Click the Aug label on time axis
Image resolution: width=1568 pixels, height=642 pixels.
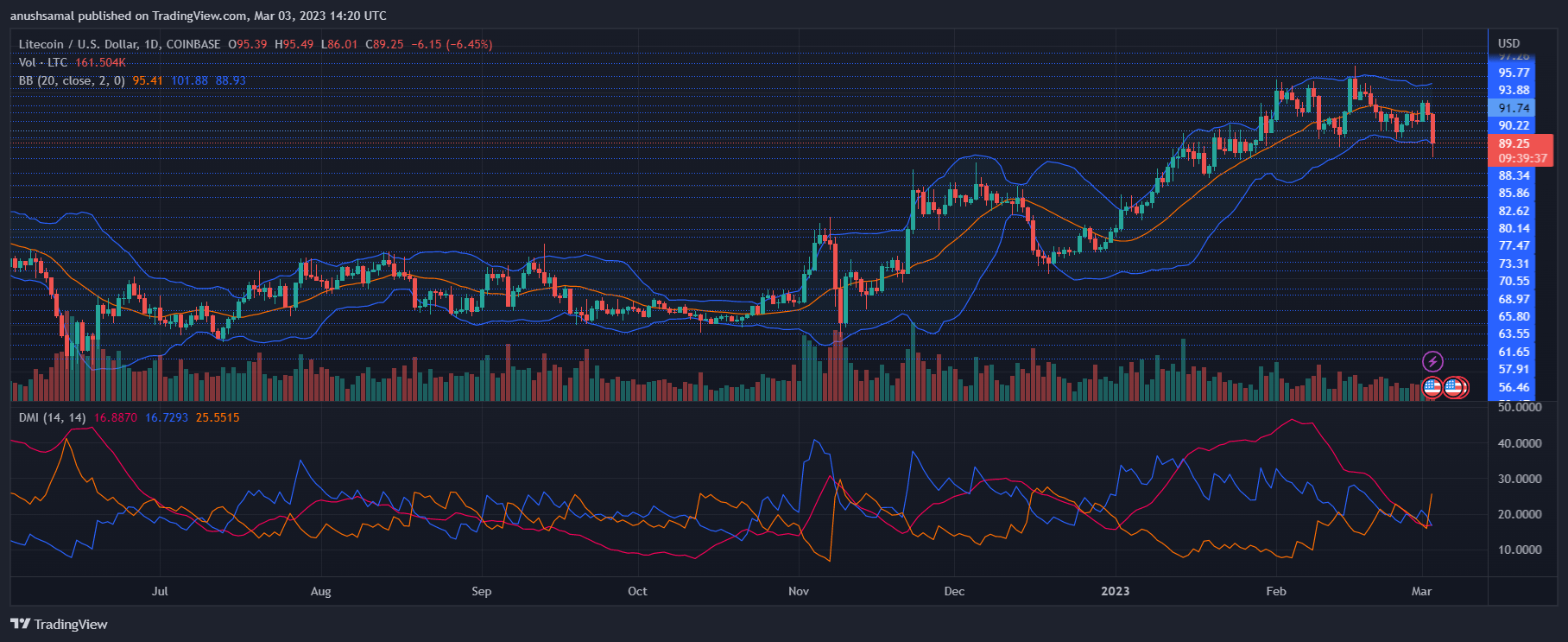[x=320, y=591]
